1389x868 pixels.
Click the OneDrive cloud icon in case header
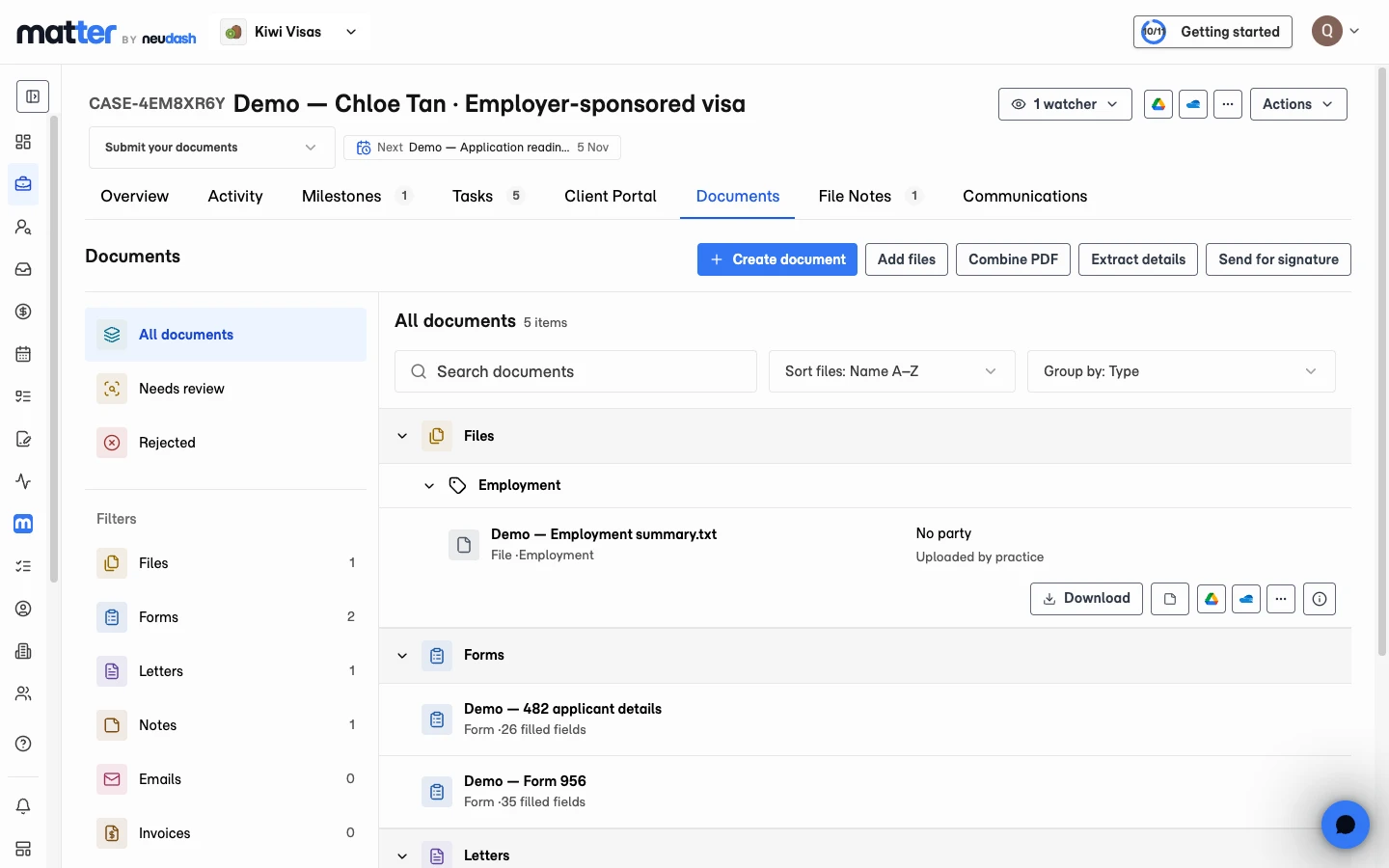coord(1193,104)
